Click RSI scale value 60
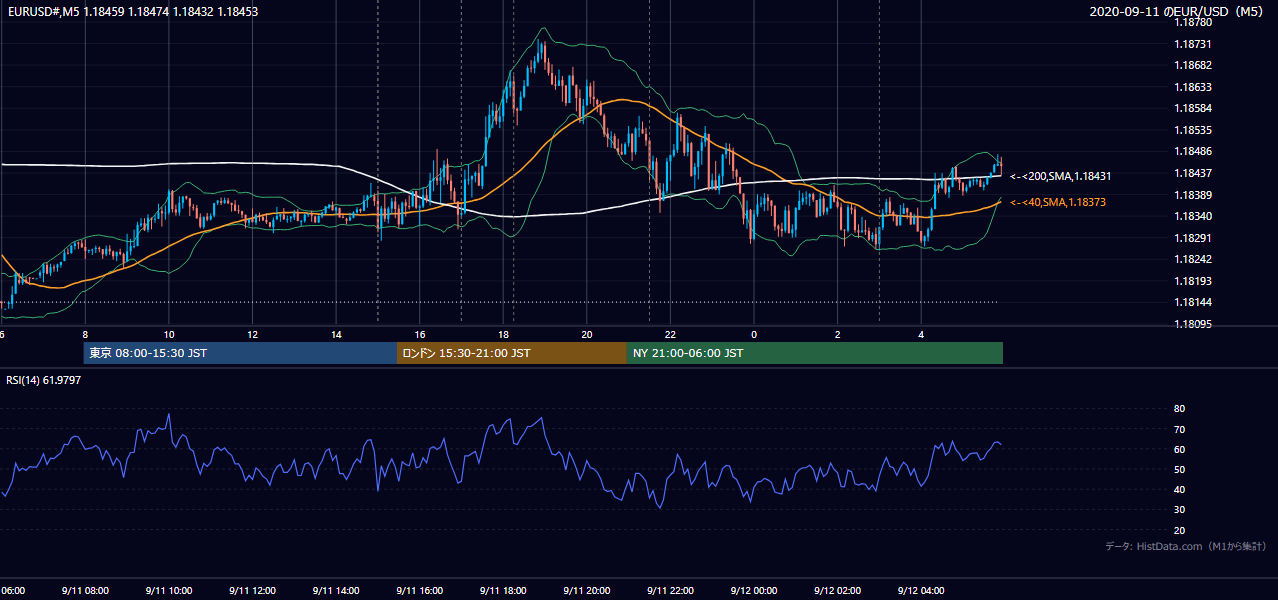Image resolution: width=1278 pixels, height=600 pixels. click(1179, 449)
